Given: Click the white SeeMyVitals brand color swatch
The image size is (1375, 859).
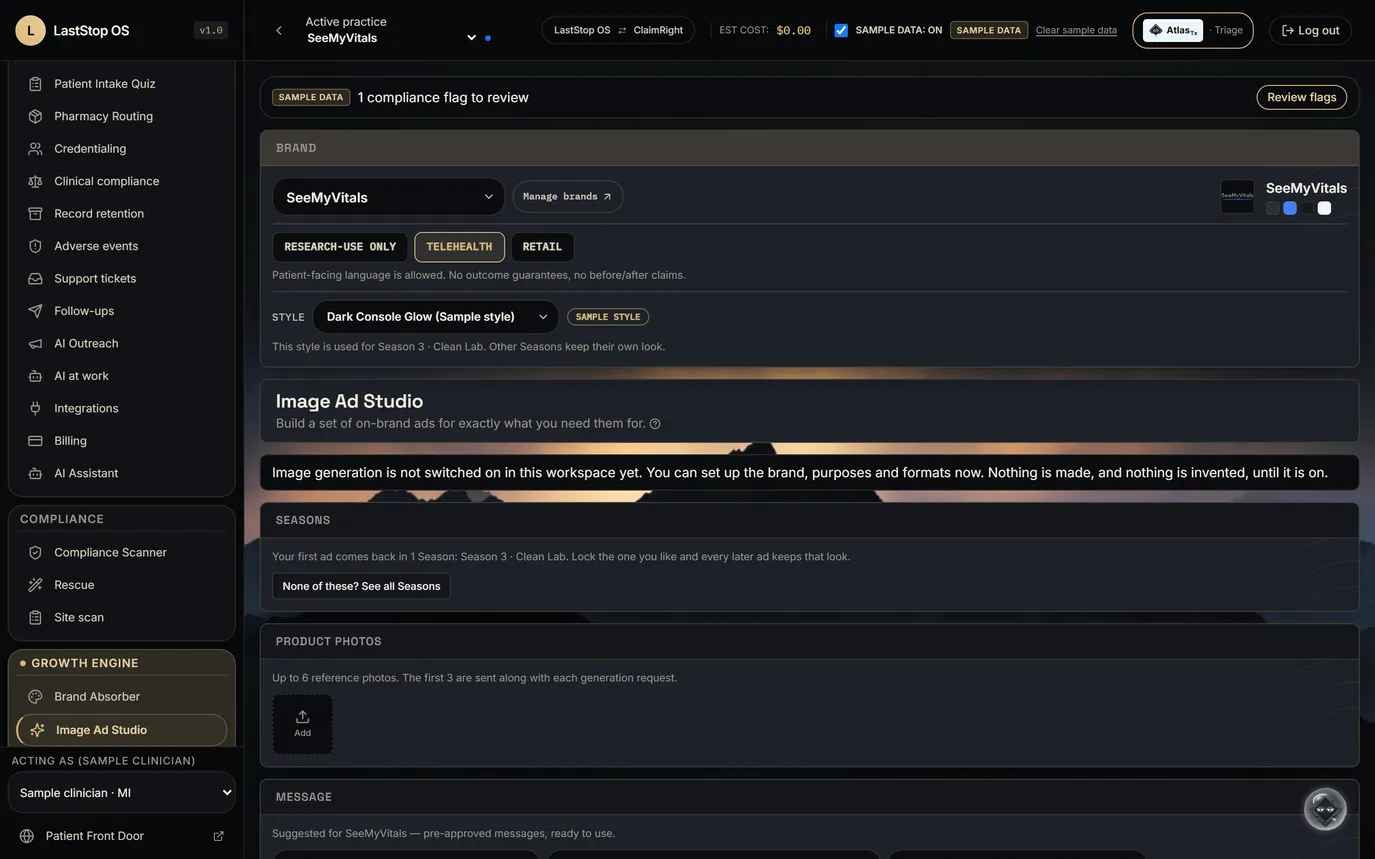Looking at the screenshot, I should pos(1324,208).
